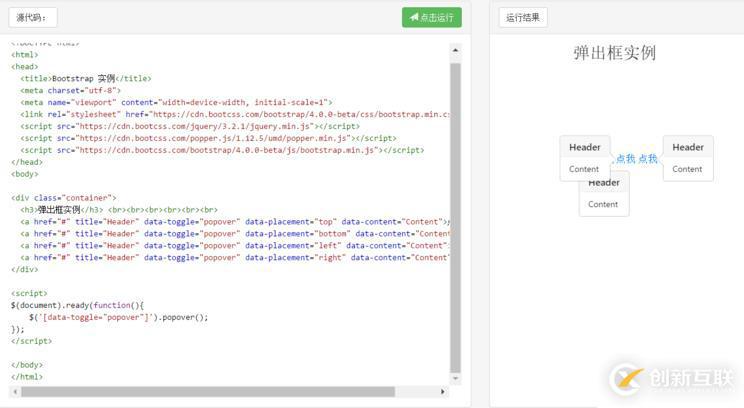
Task: Click the closing </html> tag line
Action: point(27,376)
